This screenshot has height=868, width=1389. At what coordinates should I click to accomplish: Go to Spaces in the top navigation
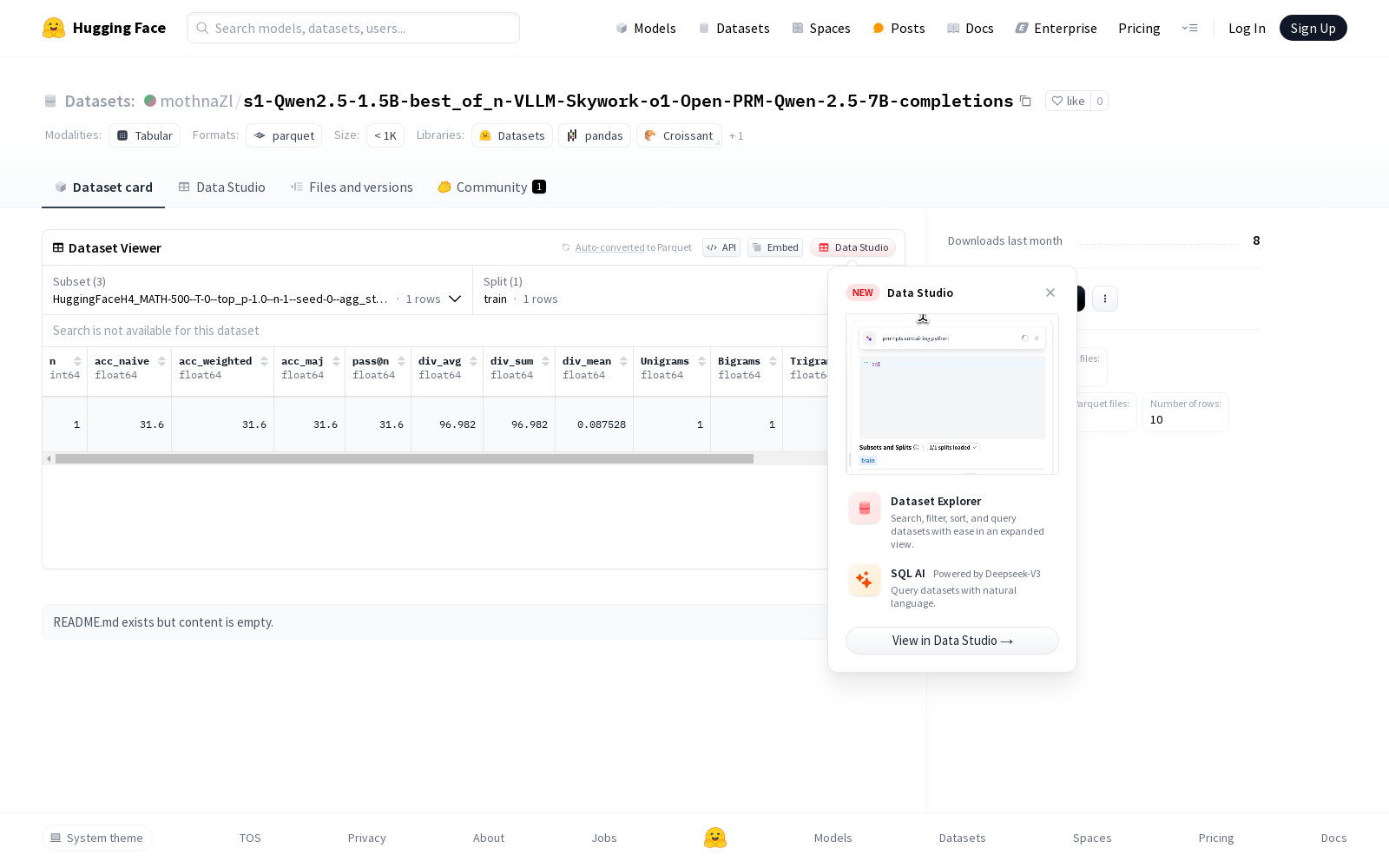pos(821,29)
